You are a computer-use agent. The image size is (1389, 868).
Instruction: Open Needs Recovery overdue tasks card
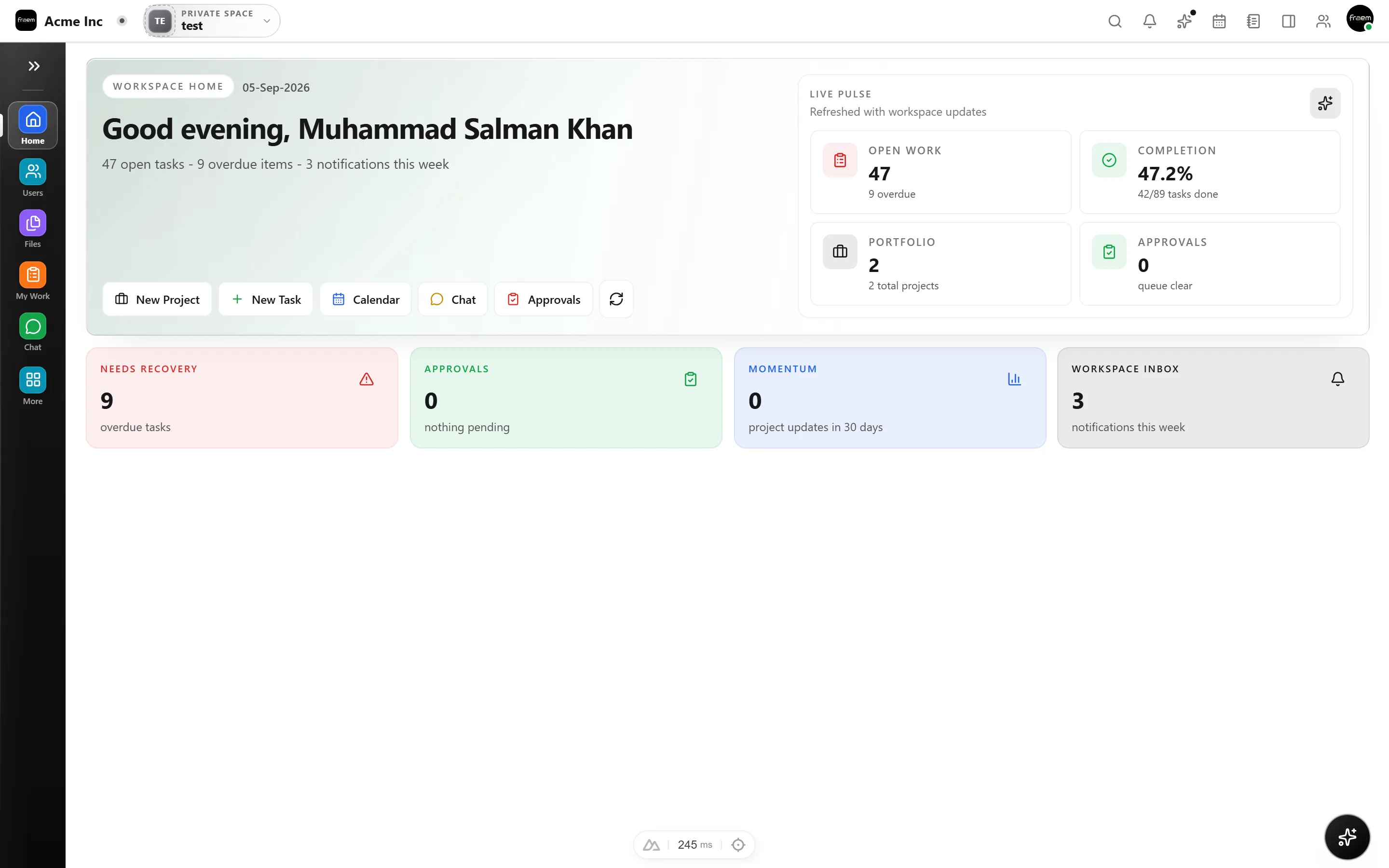242,398
